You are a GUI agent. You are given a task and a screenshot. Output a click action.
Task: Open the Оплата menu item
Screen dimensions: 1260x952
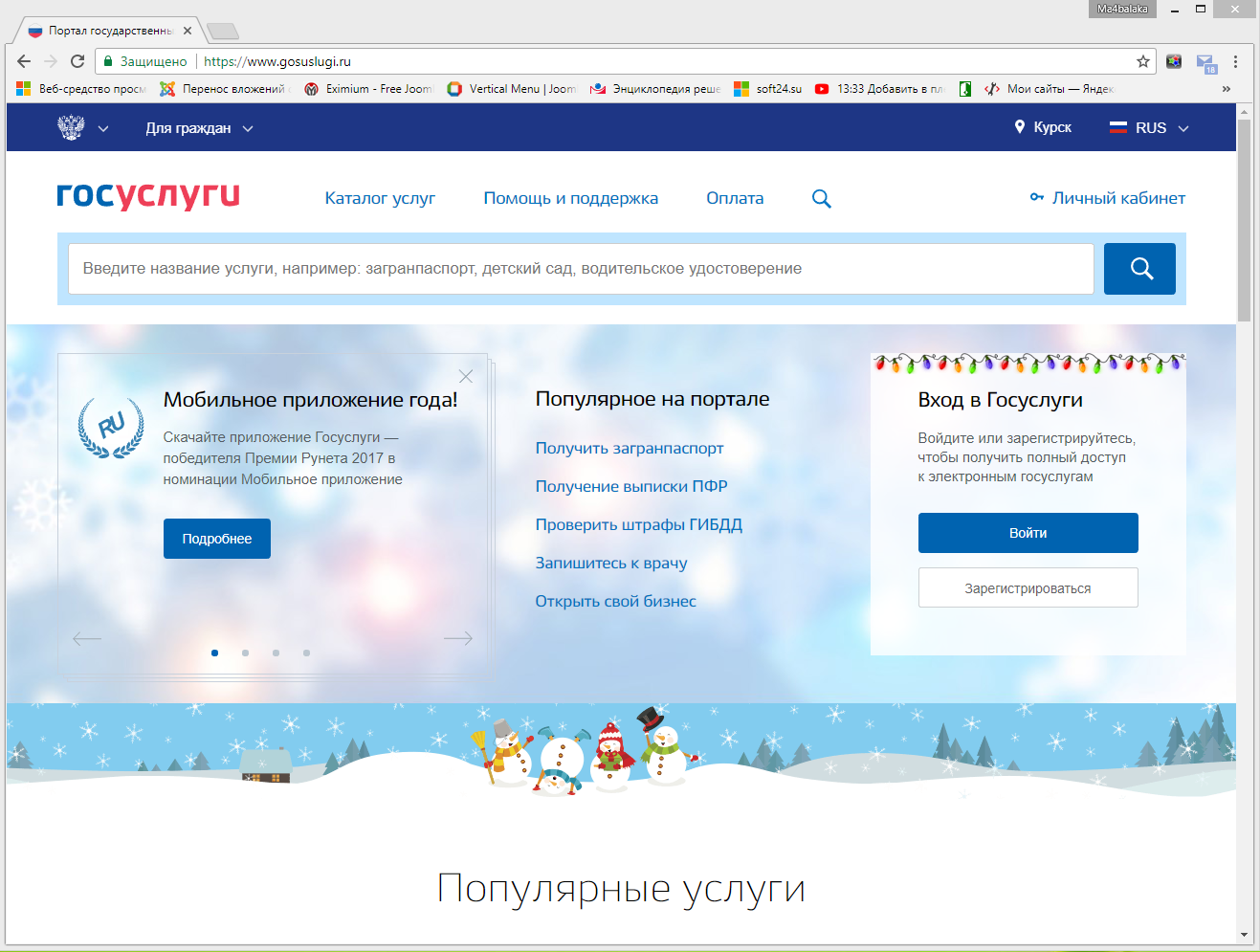tap(735, 198)
